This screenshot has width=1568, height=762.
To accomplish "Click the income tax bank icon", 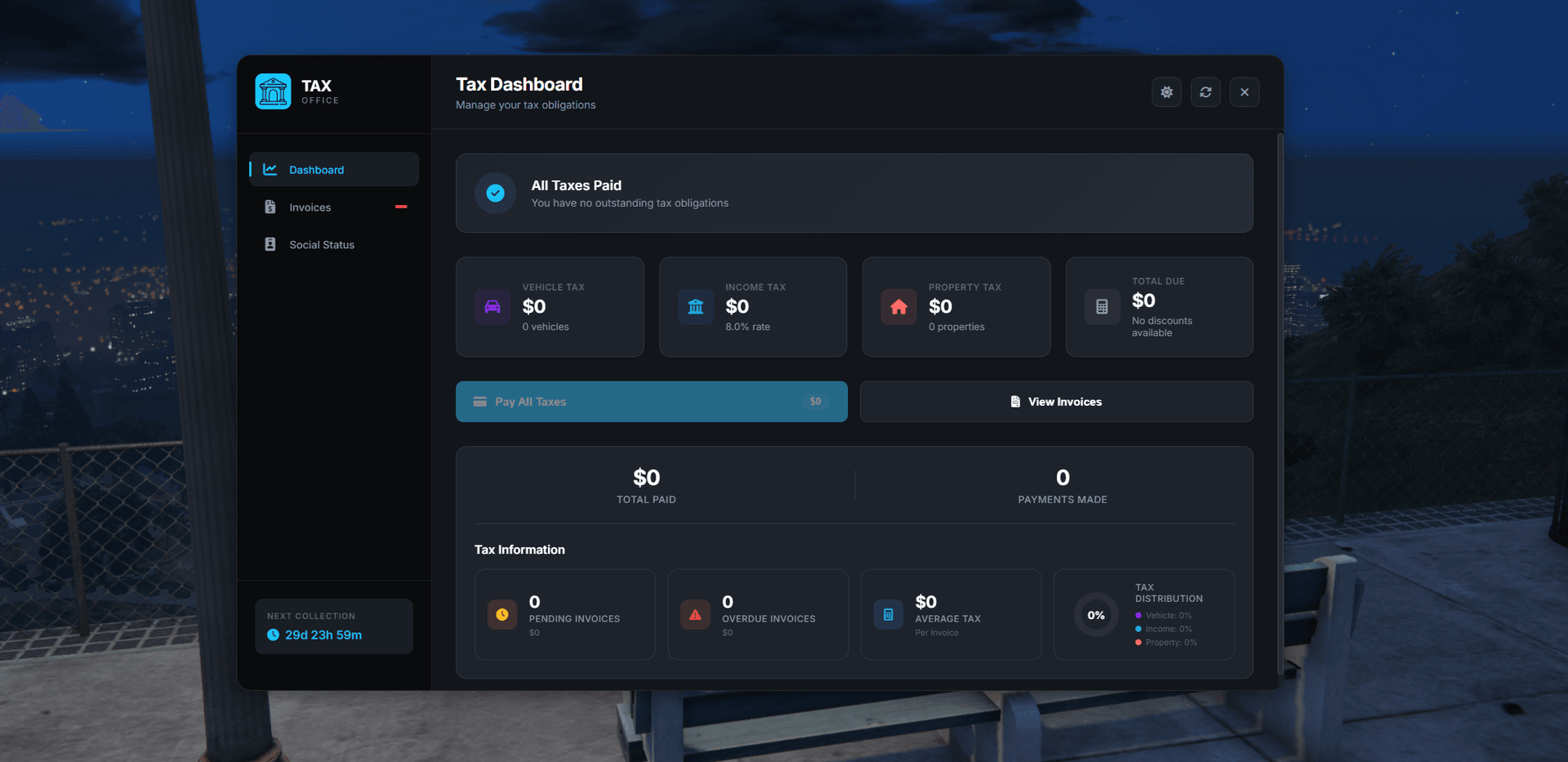I will click(696, 307).
